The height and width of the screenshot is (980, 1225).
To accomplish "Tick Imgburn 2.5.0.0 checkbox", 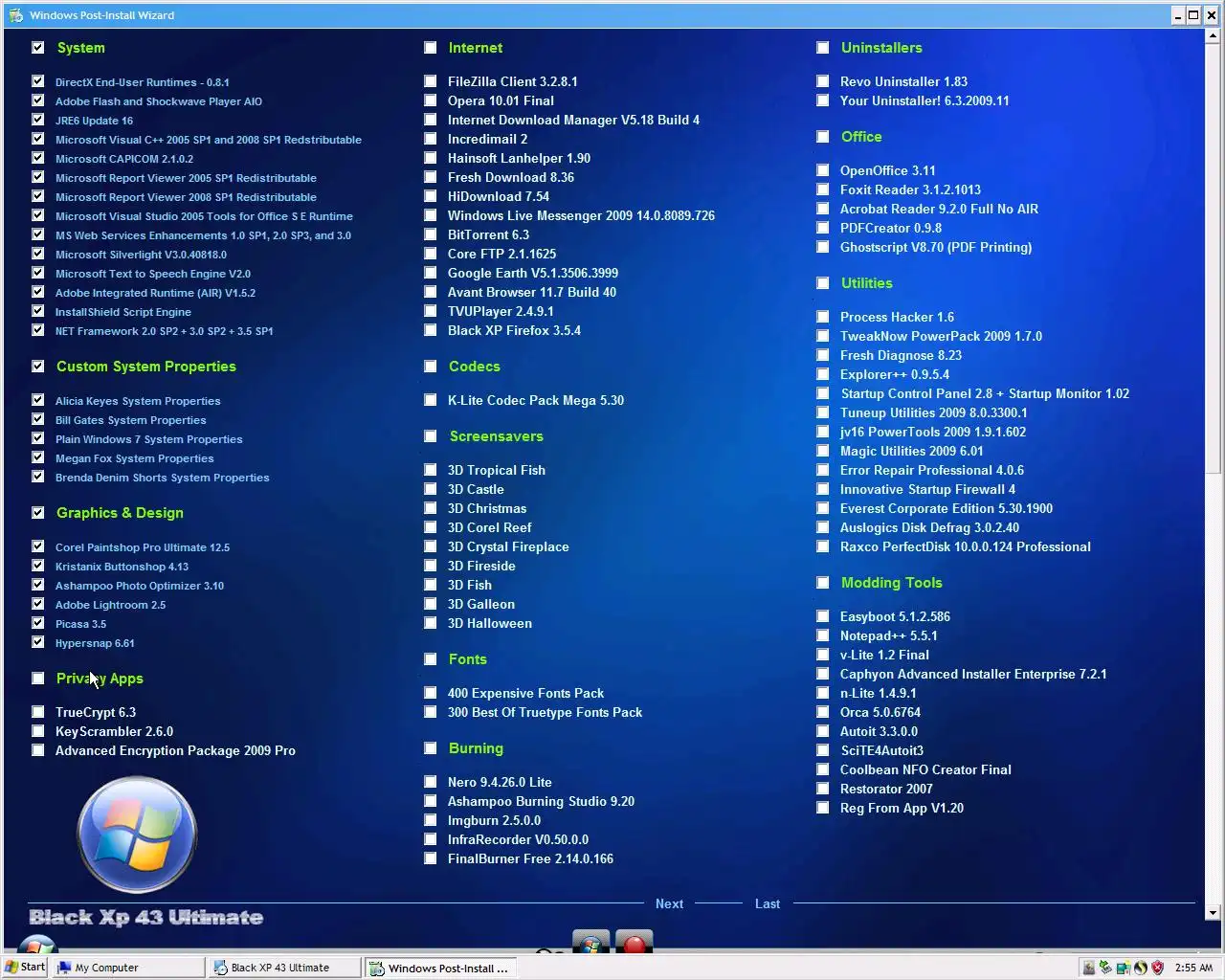I will [x=430, y=820].
